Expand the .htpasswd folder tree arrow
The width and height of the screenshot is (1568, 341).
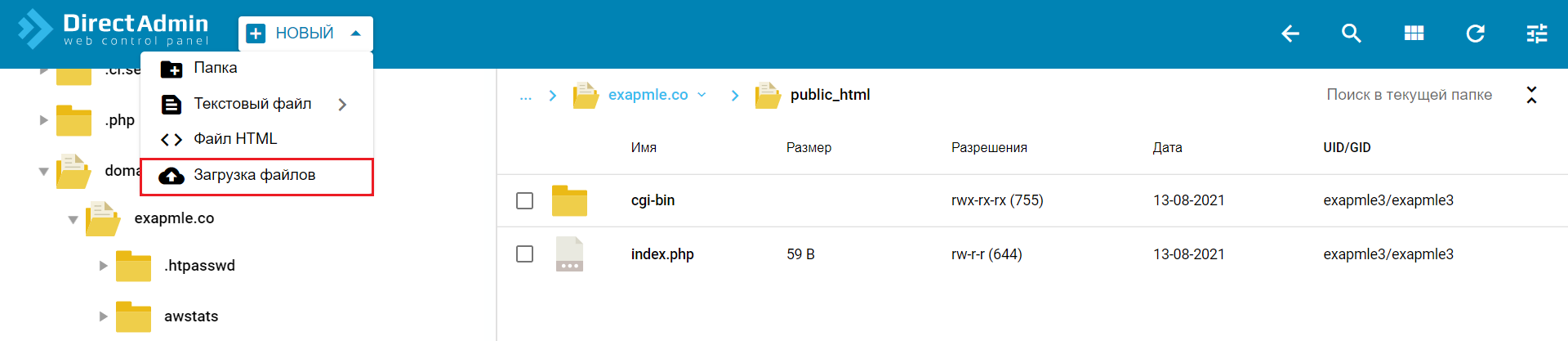(x=103, y=266)
